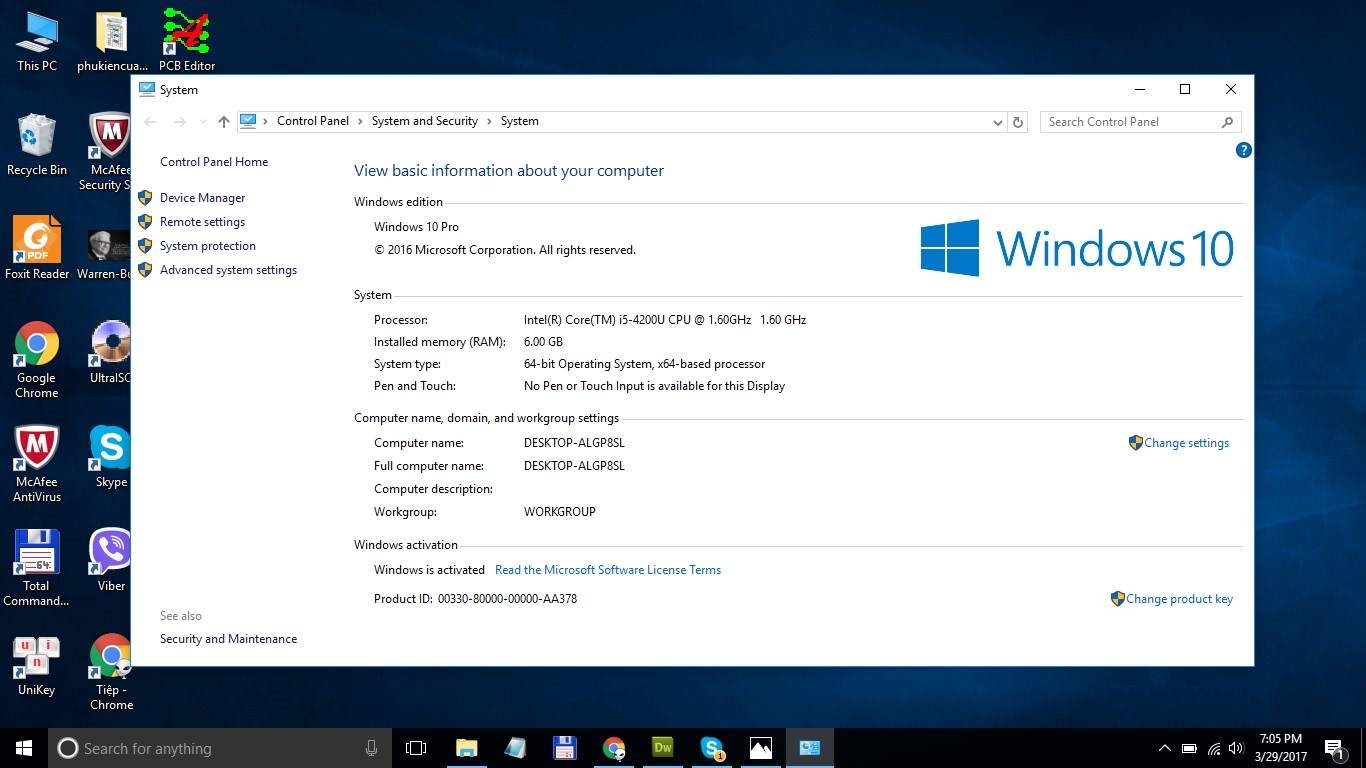This screenshot has height=768, width=1366.
Task: Select the McAfee AntiVirus desktop shortcut
Action: point(37,464)
